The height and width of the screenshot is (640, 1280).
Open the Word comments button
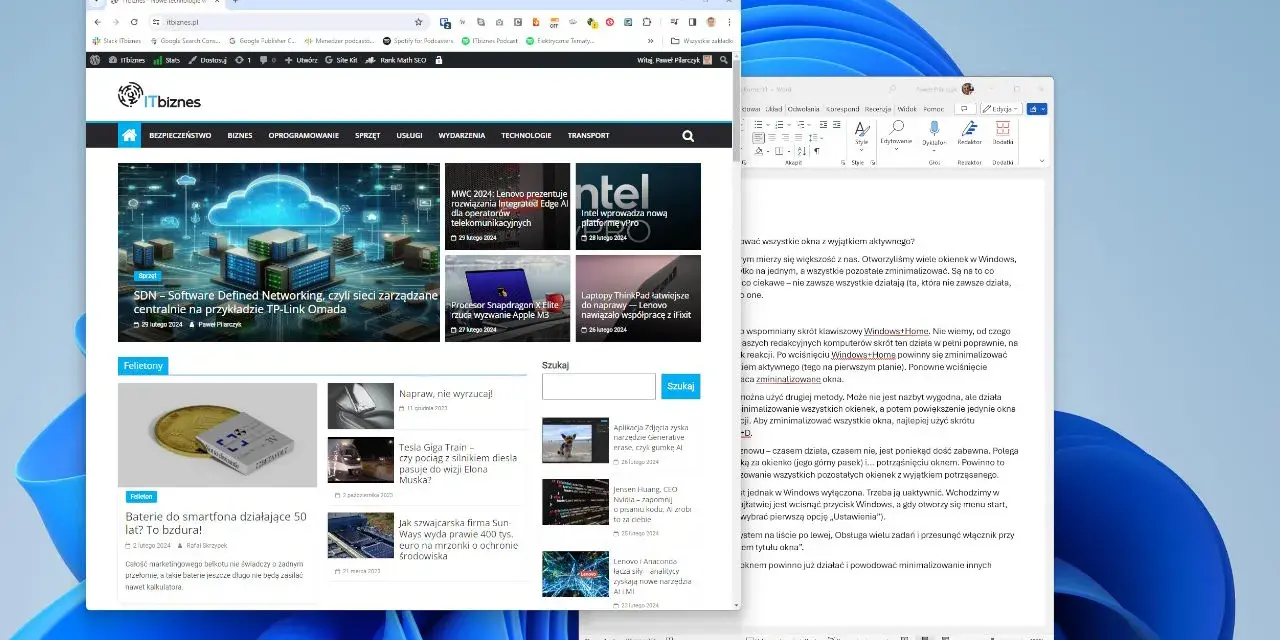(x=965, y=109)
